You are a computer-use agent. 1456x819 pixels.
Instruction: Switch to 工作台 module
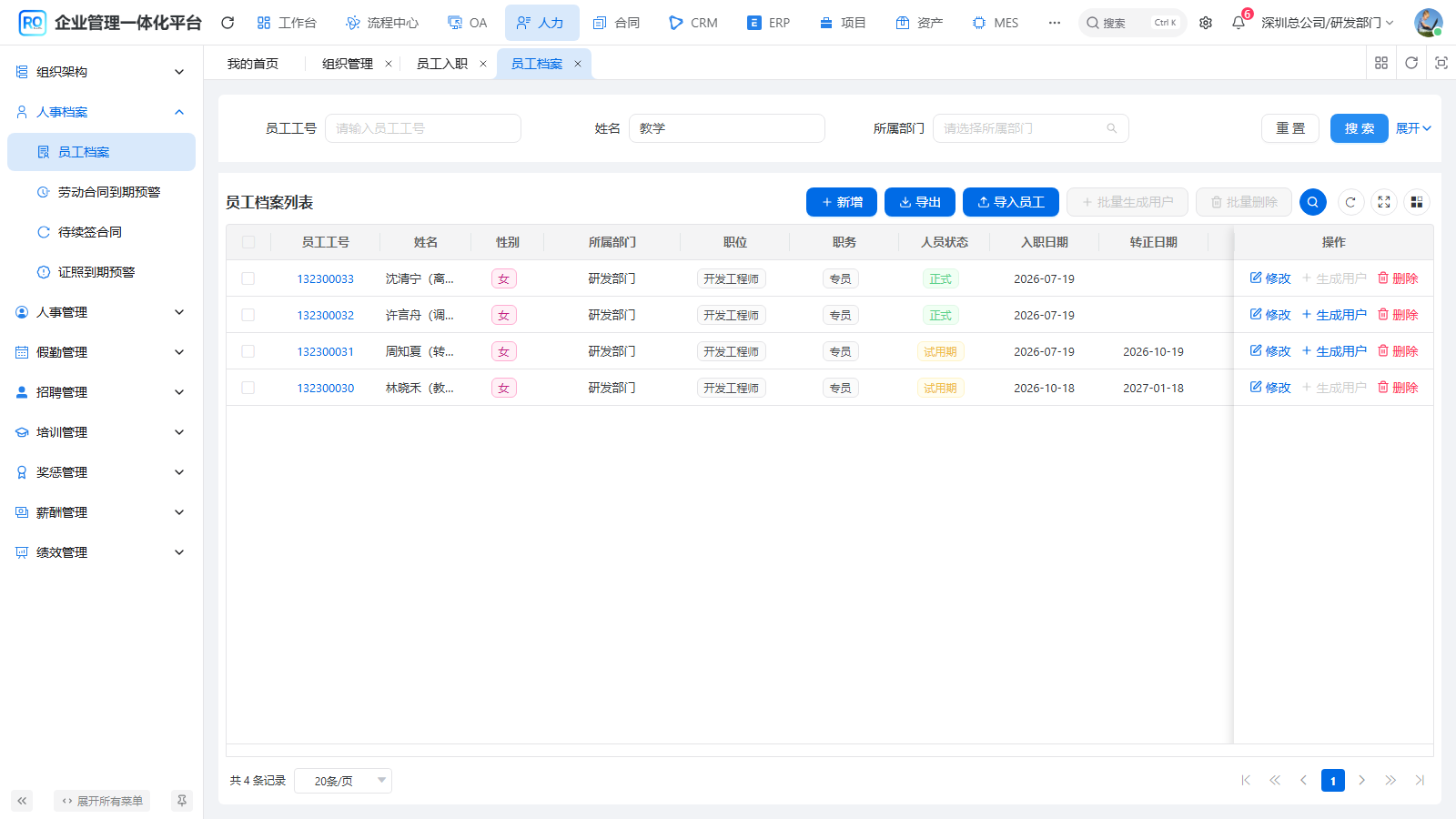coord(287,23)
